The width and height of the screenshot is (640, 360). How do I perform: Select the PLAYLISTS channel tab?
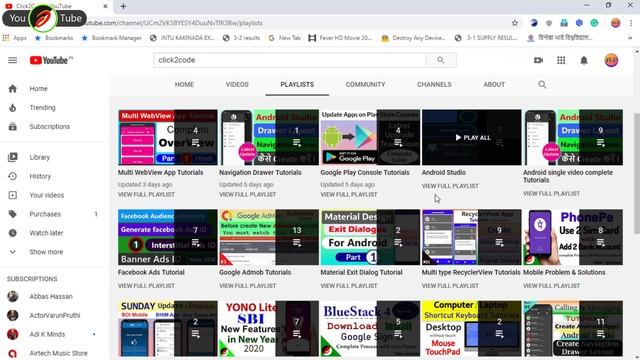(297, 84)
